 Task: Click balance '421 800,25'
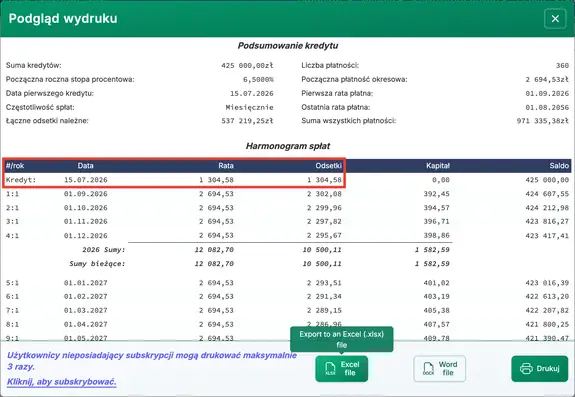(547, 324)
